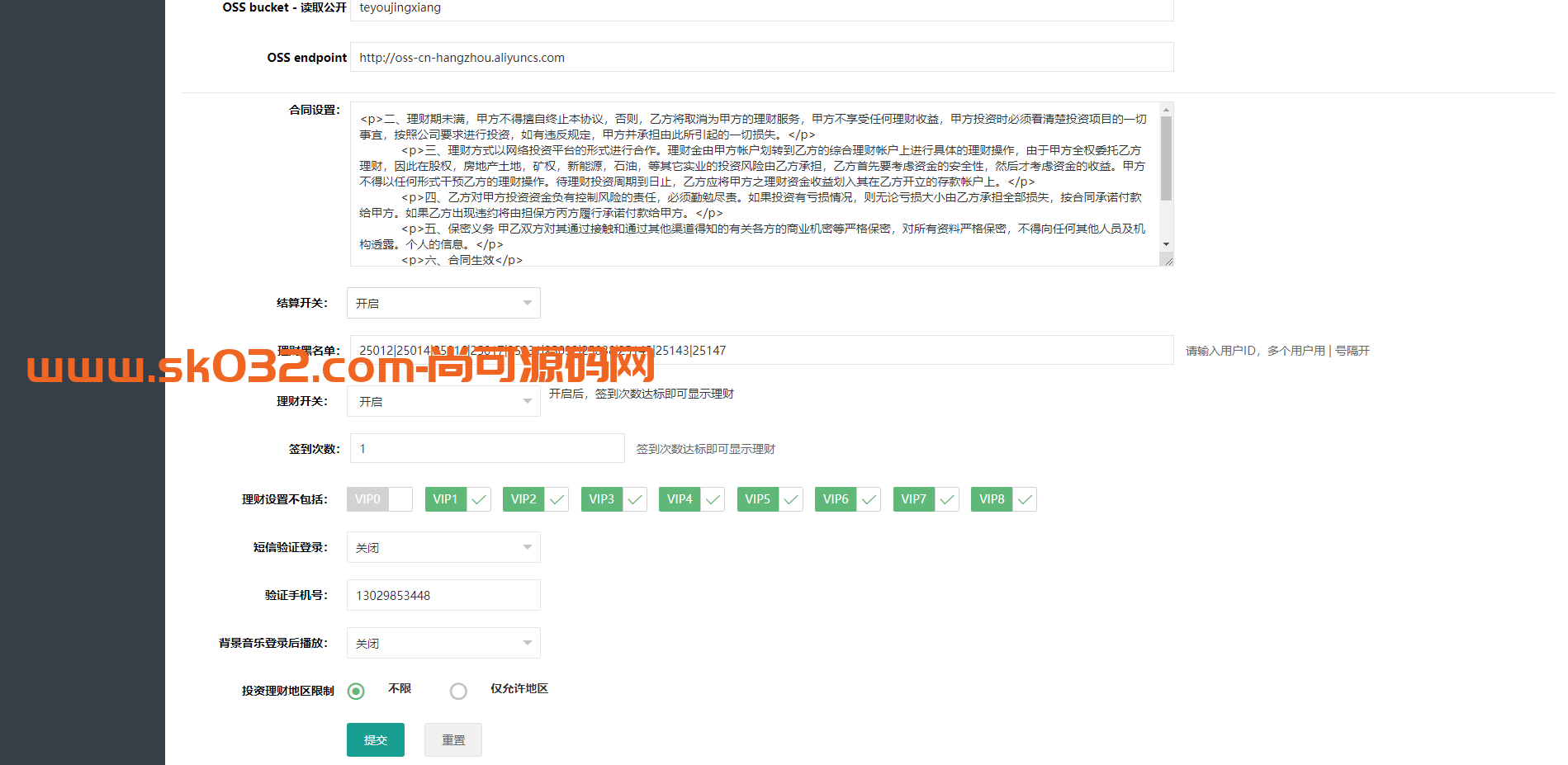Click the 短信验证登录 dropdown arrow icon
Viewport: 1568px width, 765px height.
tap(527, 547)
